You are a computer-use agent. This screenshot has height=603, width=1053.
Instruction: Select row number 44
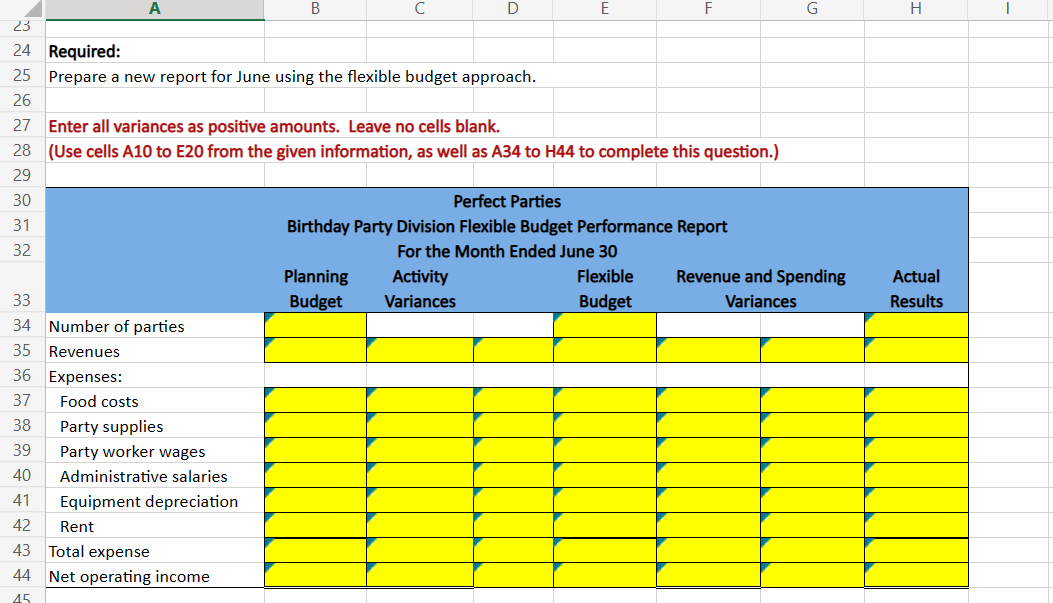click(25, 576)
